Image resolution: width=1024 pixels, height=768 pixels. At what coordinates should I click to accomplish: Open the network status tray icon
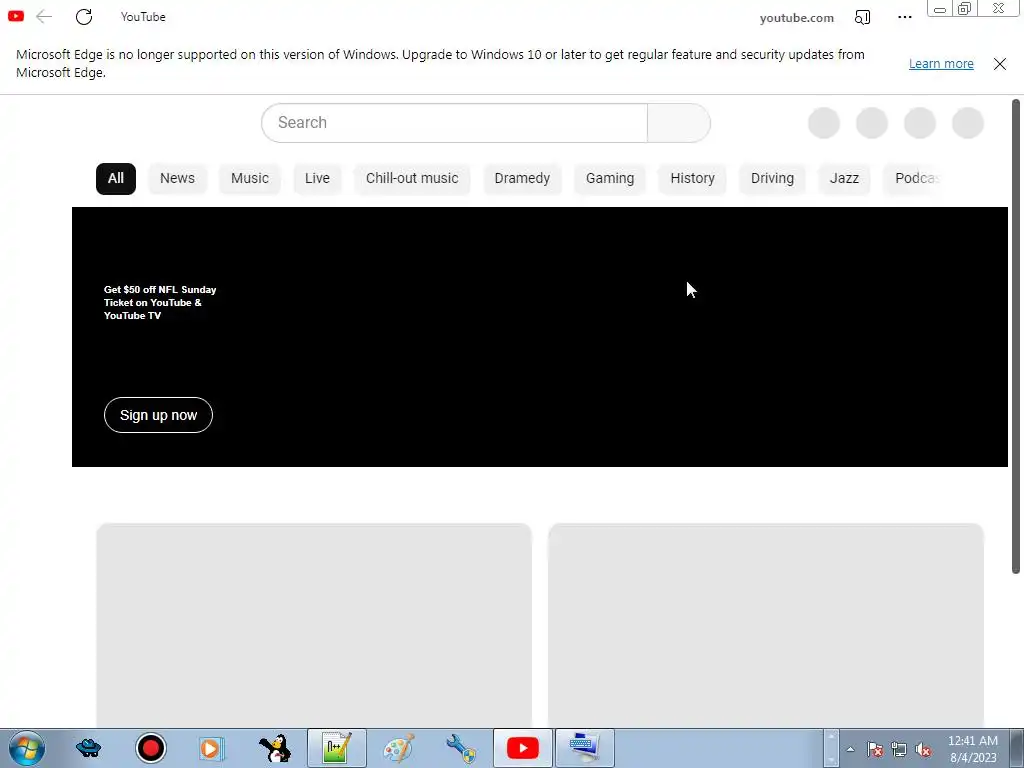899,750
